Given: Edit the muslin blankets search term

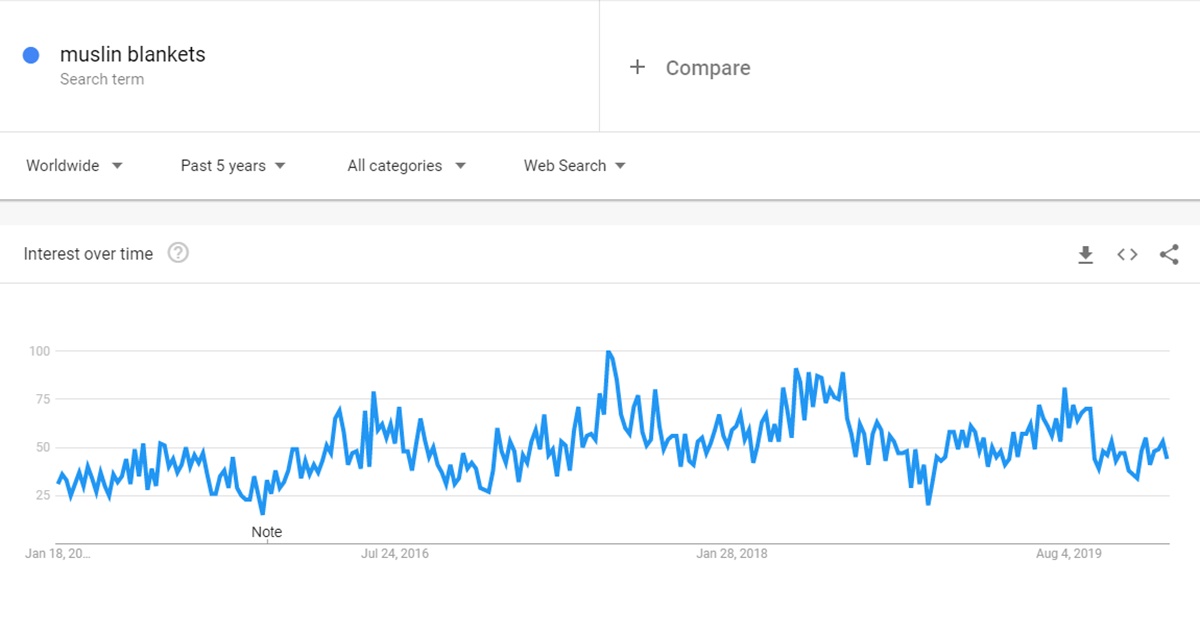Looking at the screenshot, I should (x=133, y=54).
